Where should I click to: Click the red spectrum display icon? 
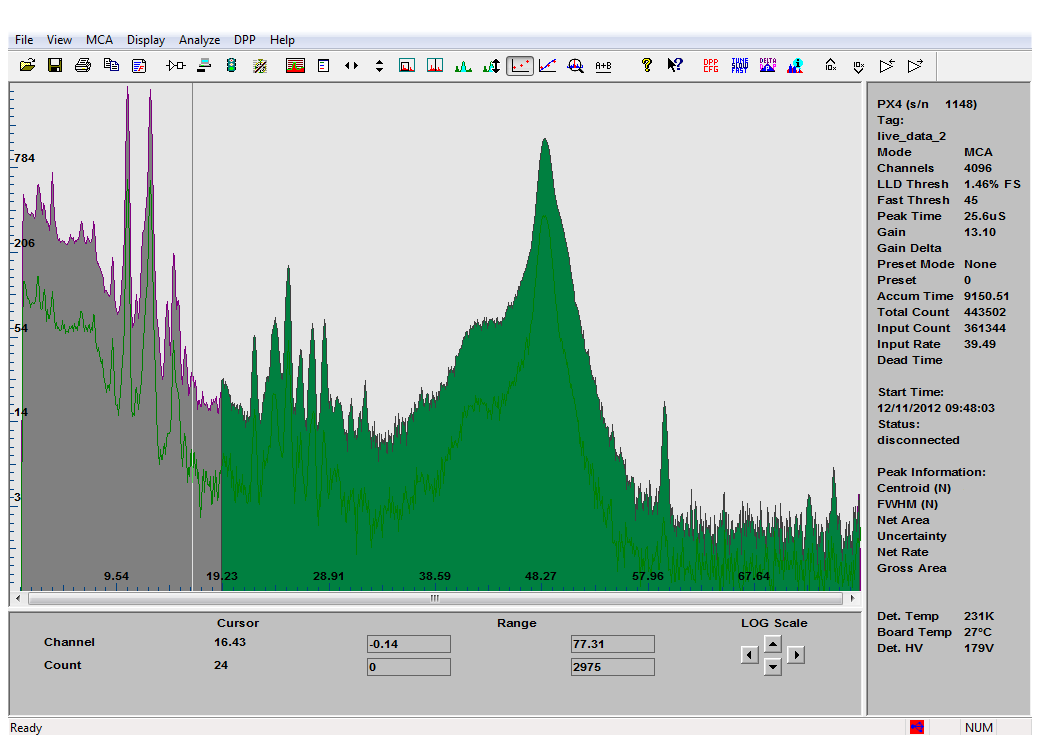point(295,66)
